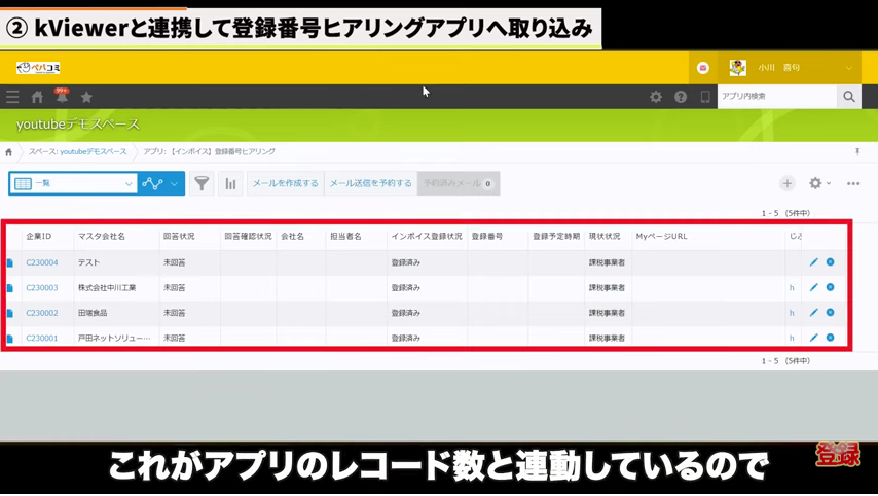Click メール送信を予約する button
878x496 pixels.
[x=371, y=183]
